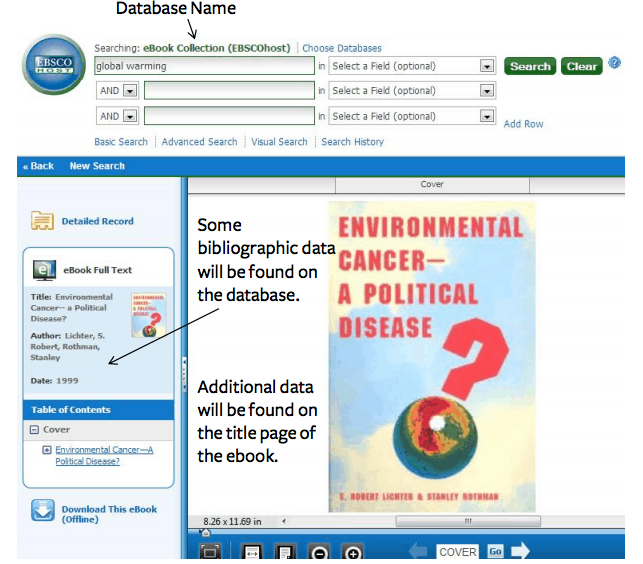Click the eBook Full Text monitor icon

(44, 270)
